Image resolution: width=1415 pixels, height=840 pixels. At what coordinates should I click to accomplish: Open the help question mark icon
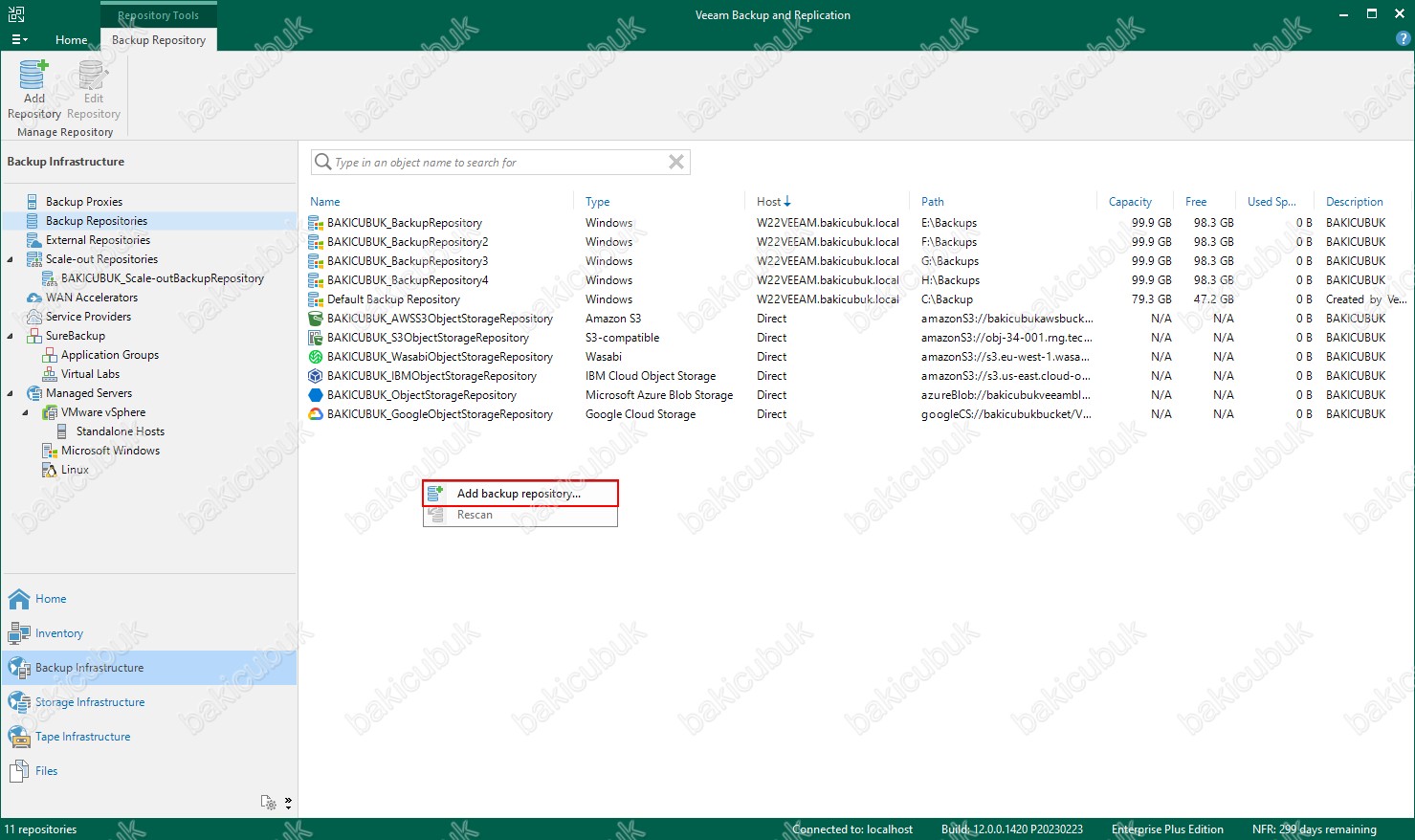1404,39
